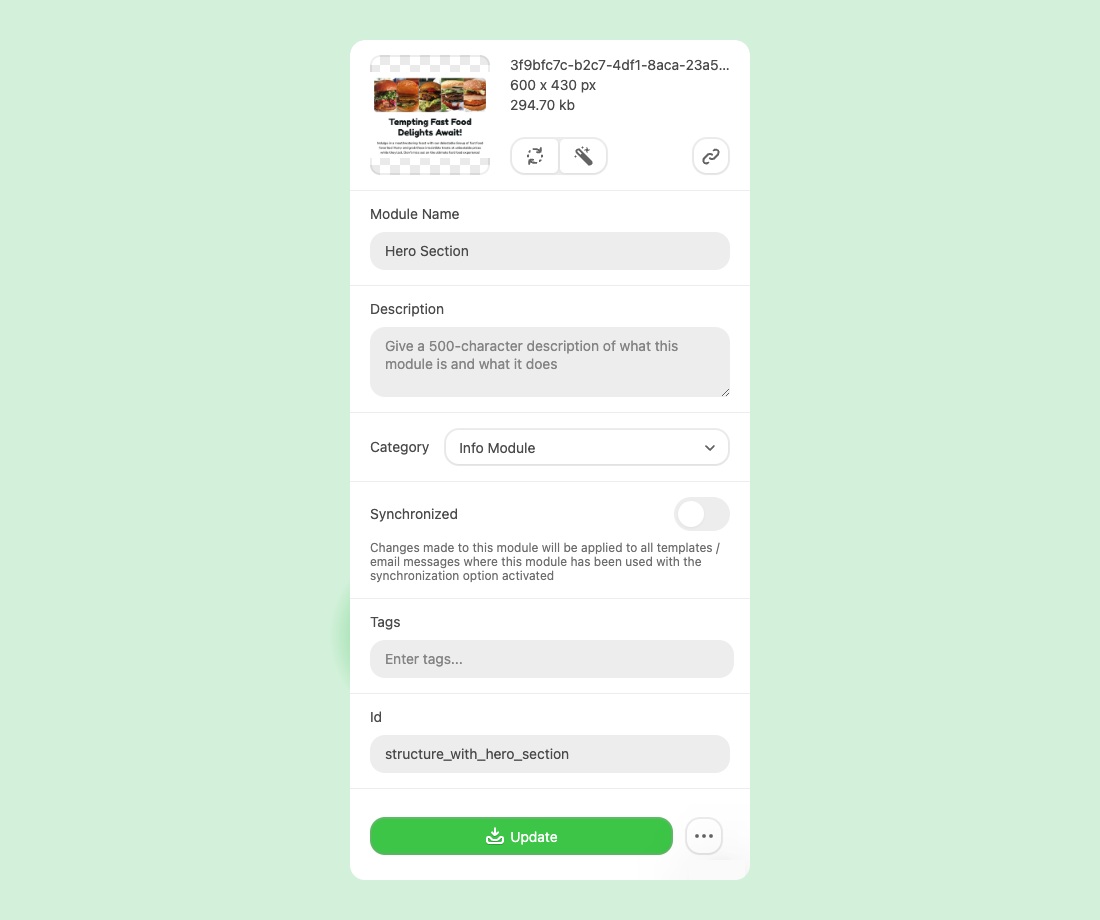The height and width of the screenshot is (920, 1100).
Task: Click the download icon inside Update button
Action: pos(495,836)
